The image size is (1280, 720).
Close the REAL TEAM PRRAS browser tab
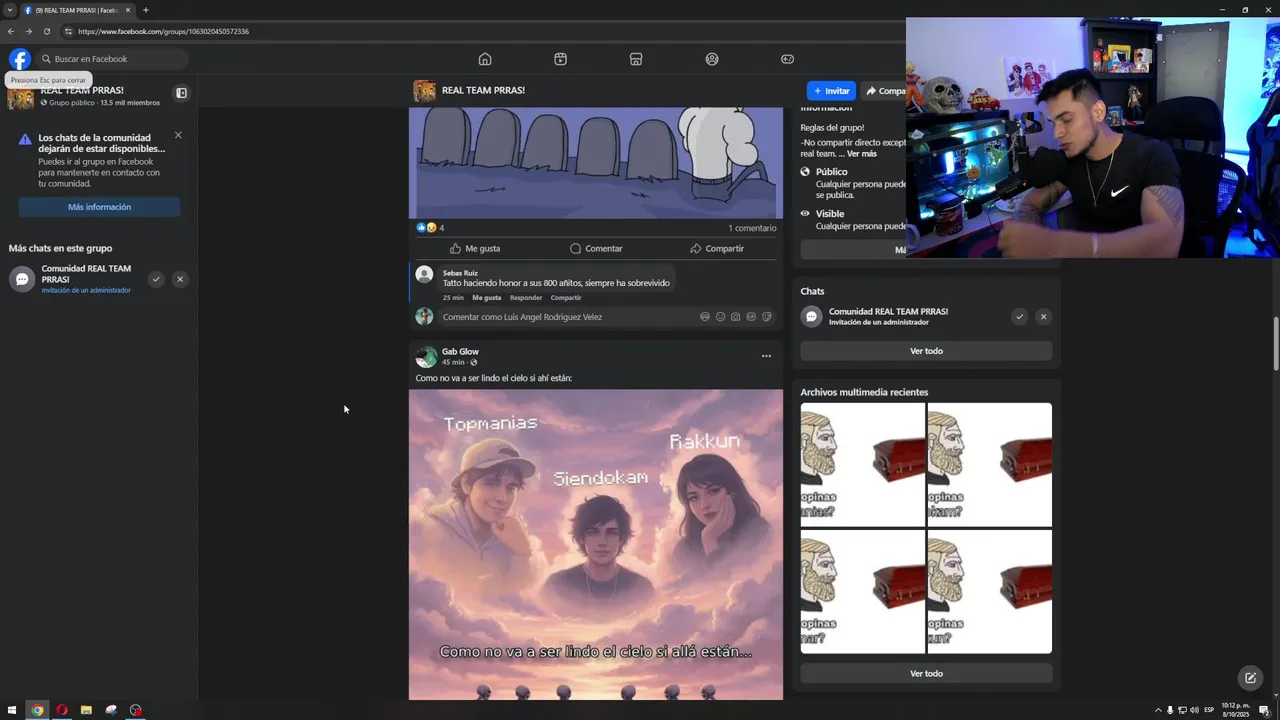point(128,10)
